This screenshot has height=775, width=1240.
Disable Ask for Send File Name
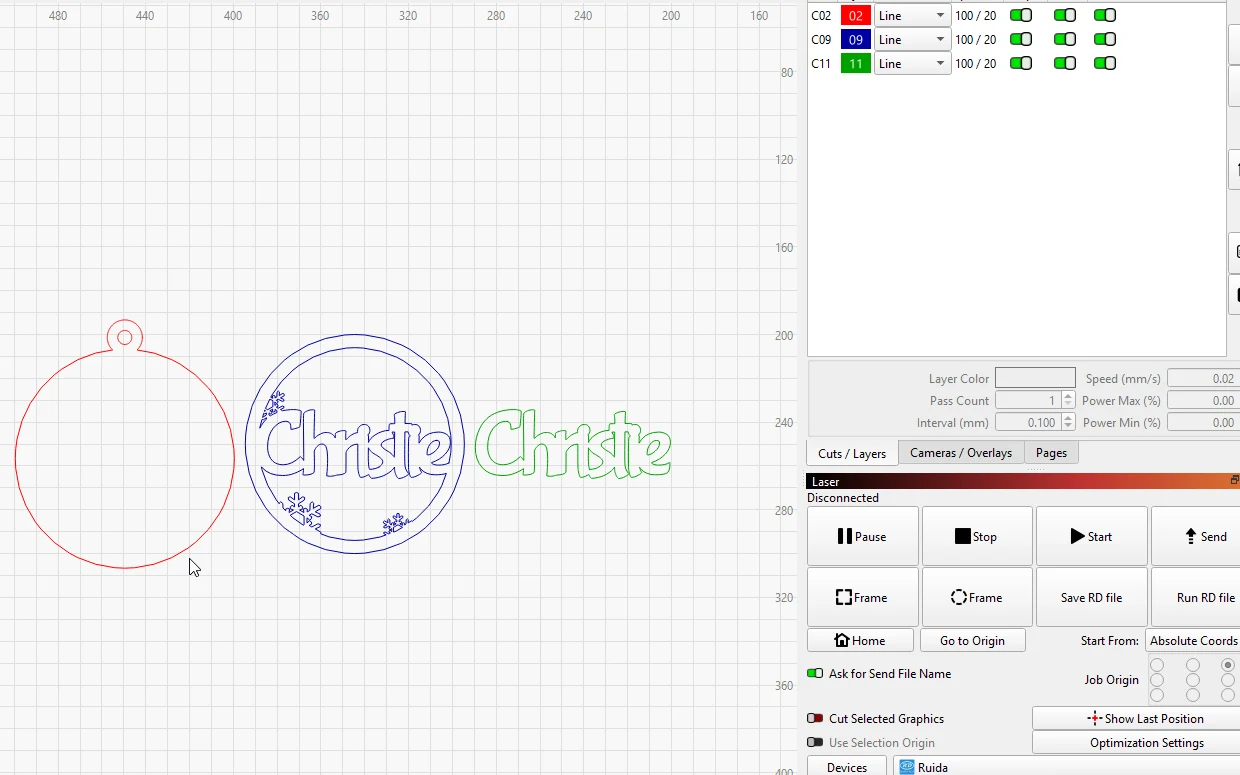tap(815, 673)
